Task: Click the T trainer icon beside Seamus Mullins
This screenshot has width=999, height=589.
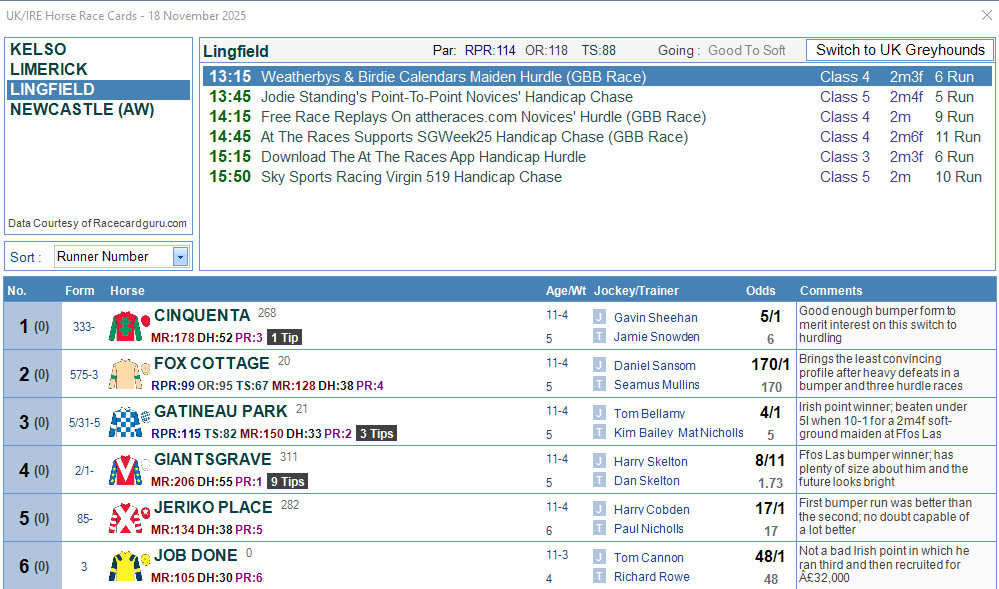Action: 599,384
